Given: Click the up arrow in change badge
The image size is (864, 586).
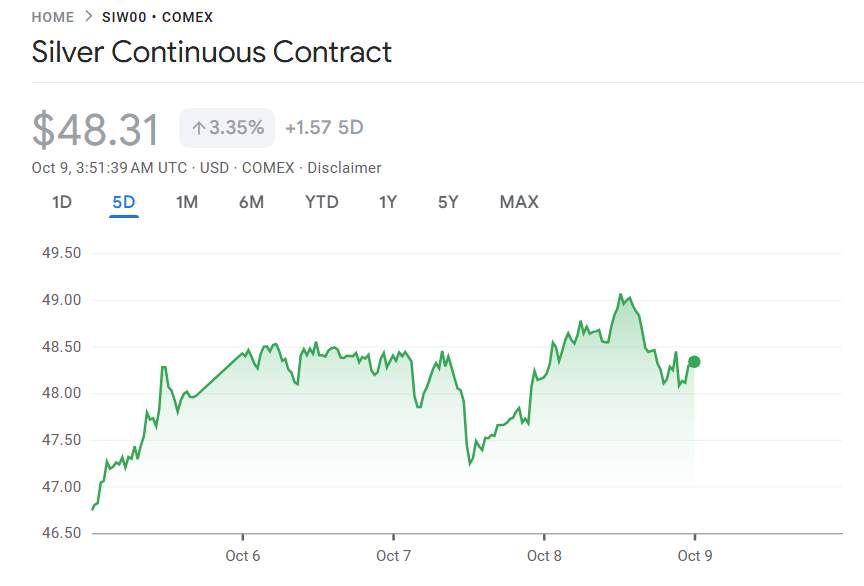Looking at the screenshot, I should pos(198,128).
